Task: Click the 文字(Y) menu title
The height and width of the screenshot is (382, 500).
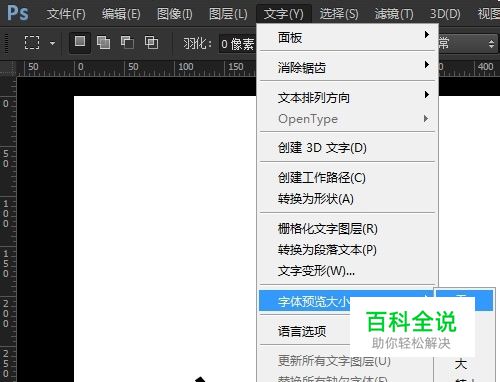Action: click(x=284, y=14)
